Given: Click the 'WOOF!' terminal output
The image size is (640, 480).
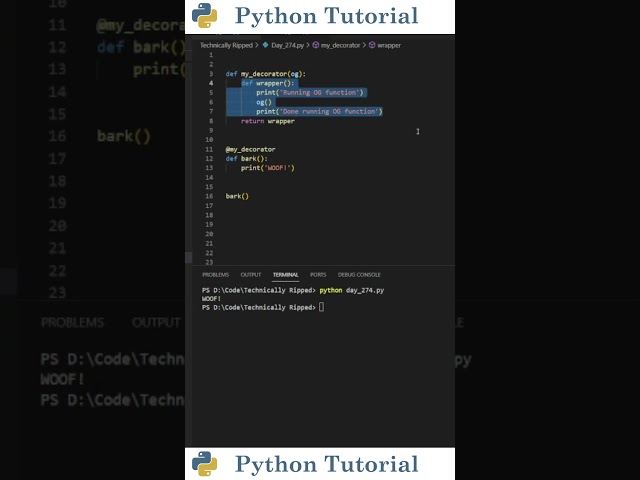Looking at the screenshot, I should [x=211, y=299].
